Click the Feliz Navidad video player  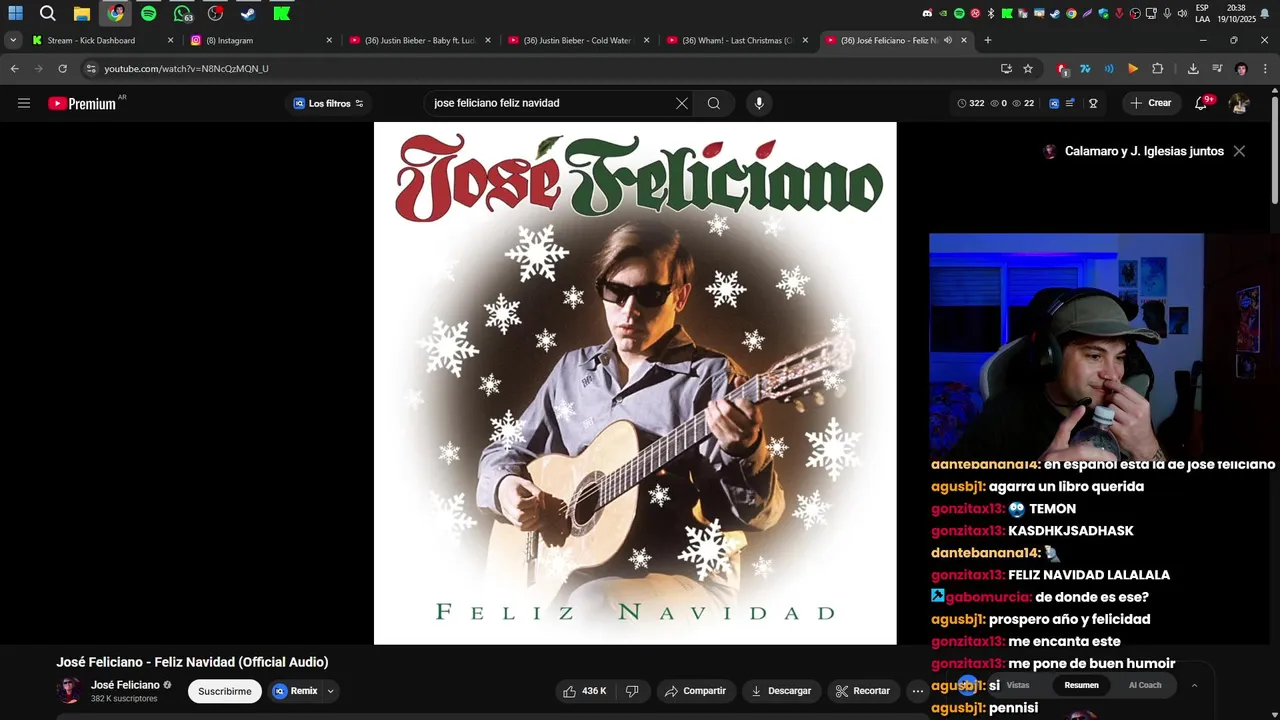point(635,383)
